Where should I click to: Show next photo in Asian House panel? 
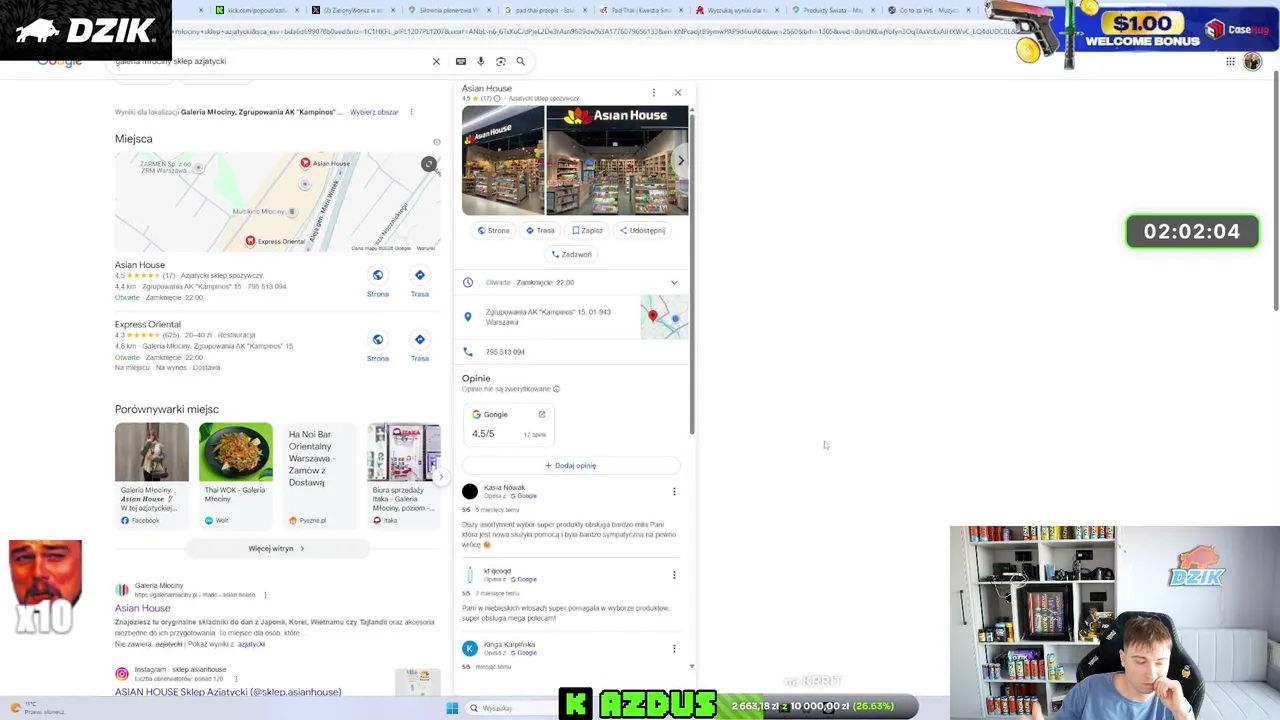coord(681,160)
